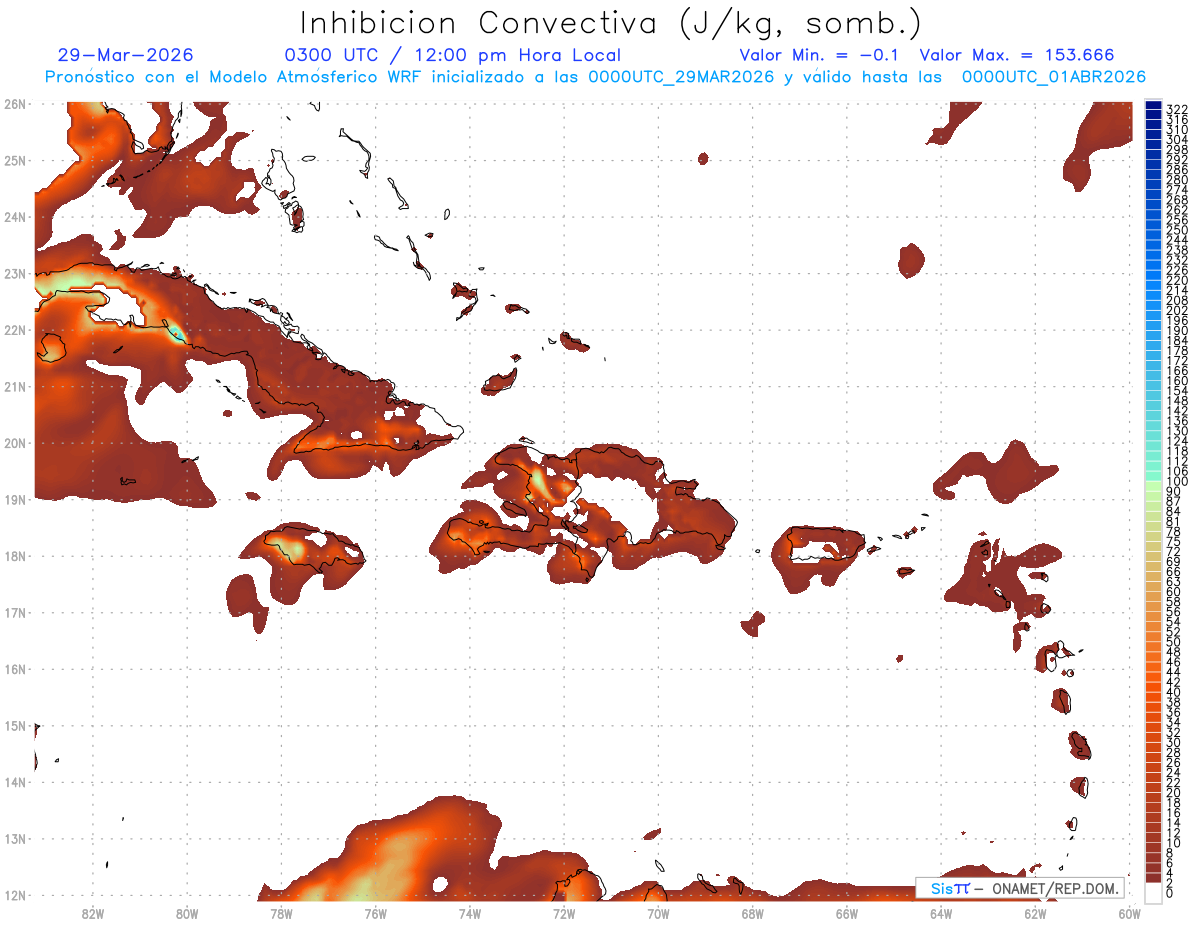Select the "Valor Max. = 153.666" readout
Image resolution: width=1200 pixels, height=927 pixels.
1016,55
